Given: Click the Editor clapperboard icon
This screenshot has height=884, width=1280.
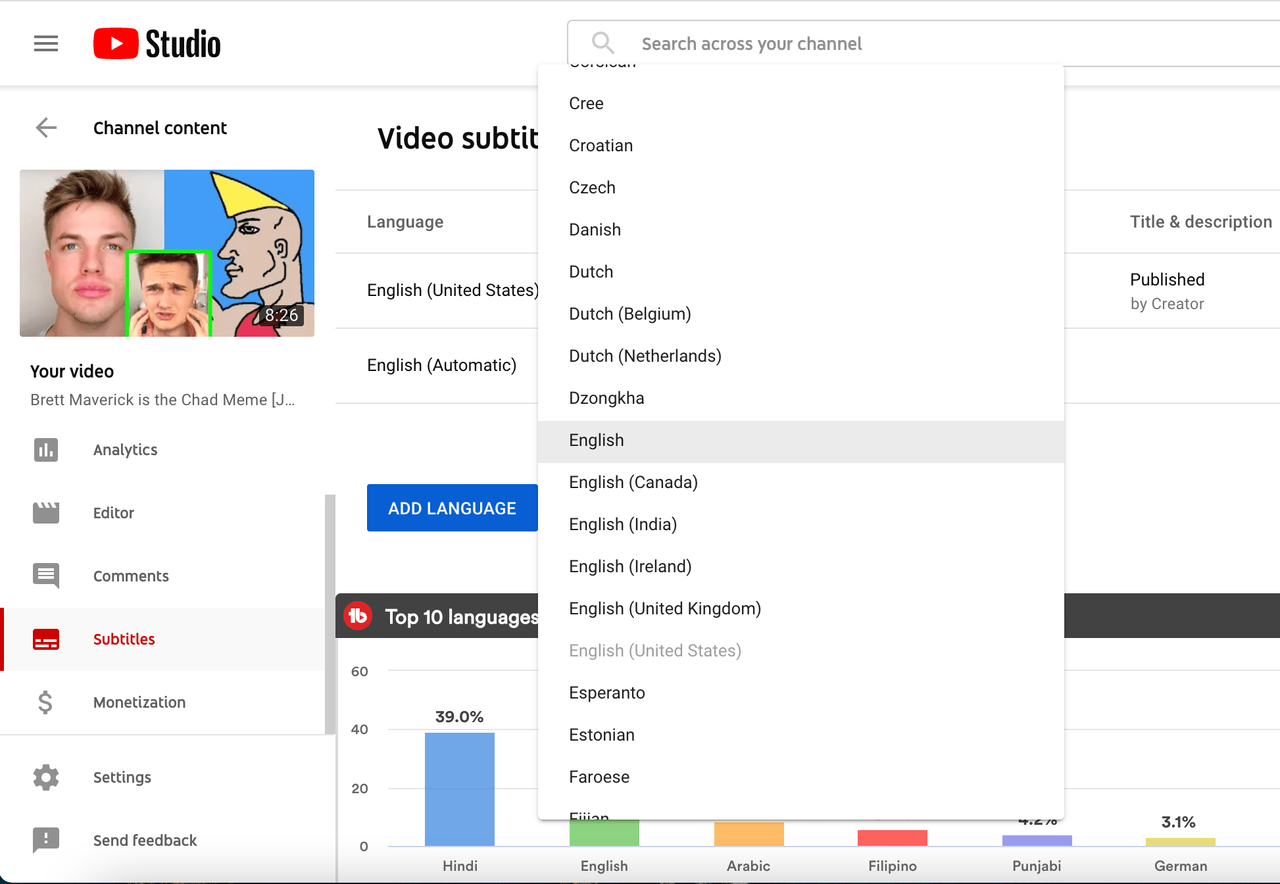Looking at the screenshot, I should click(x=46, y=512).
